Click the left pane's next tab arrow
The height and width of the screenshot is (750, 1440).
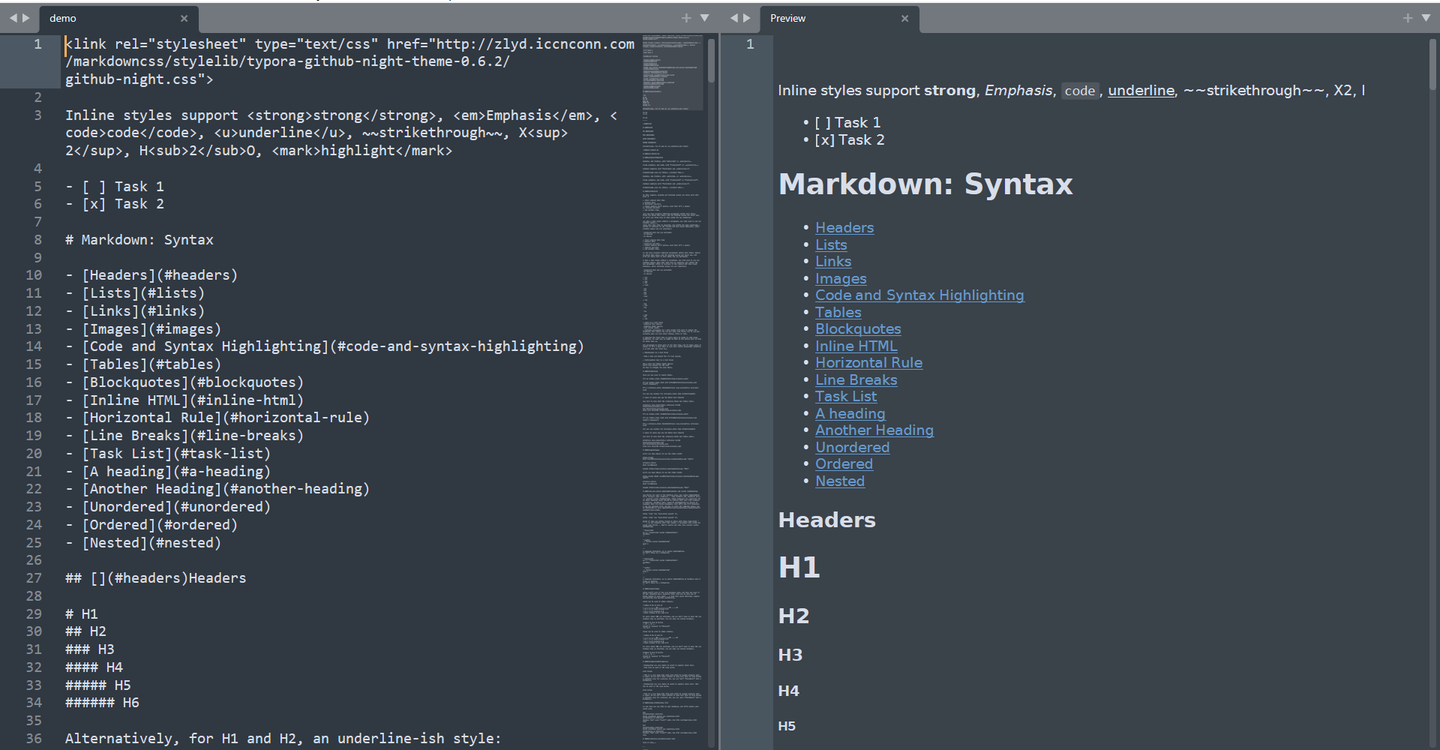click(26, 18)
